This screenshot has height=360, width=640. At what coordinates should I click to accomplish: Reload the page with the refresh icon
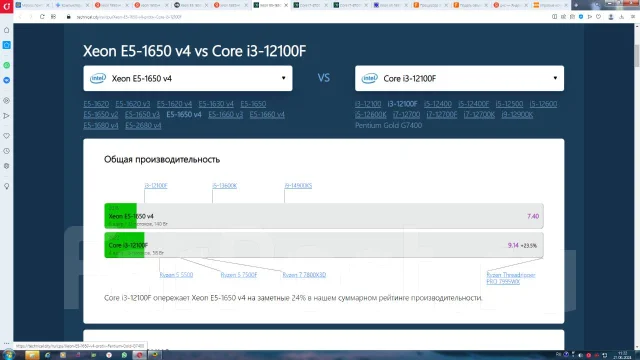42,17
